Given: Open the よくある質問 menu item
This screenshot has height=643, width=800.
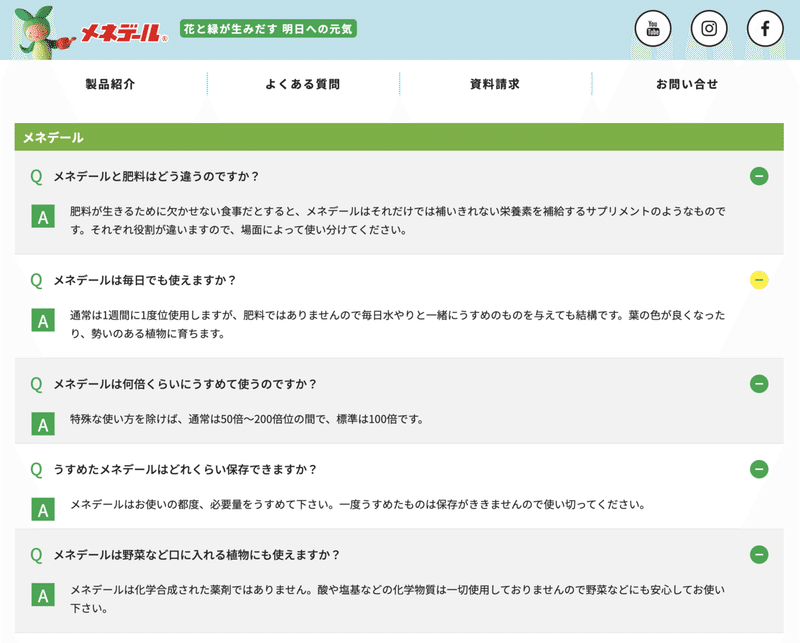Looking at the screenshot, I should [303, 84].
